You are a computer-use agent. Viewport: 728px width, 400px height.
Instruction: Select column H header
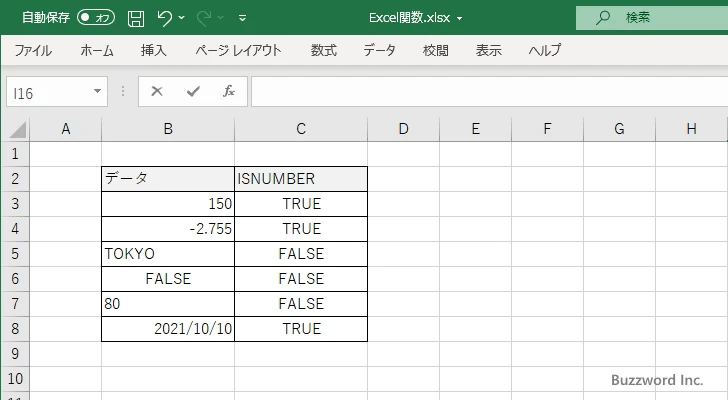tap(691, 129)
